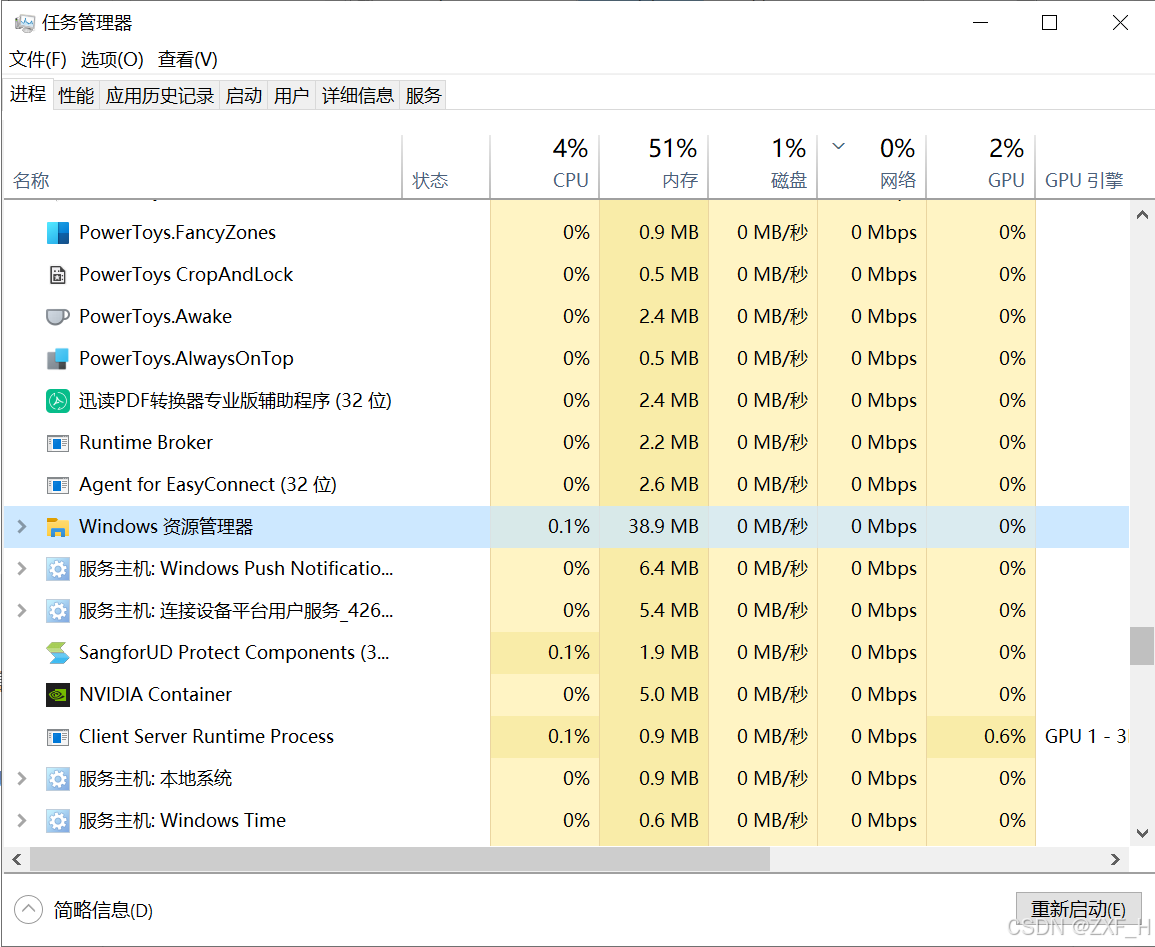This screenshot has width=1155, height=947.
Task: Click the horizontal scrollbar right arrow
Action: pyautogui.click(x=1115, y=859)
